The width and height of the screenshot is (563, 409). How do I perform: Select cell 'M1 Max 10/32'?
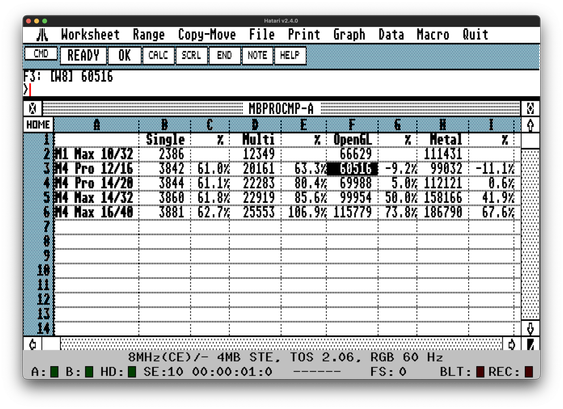[97, 154]
